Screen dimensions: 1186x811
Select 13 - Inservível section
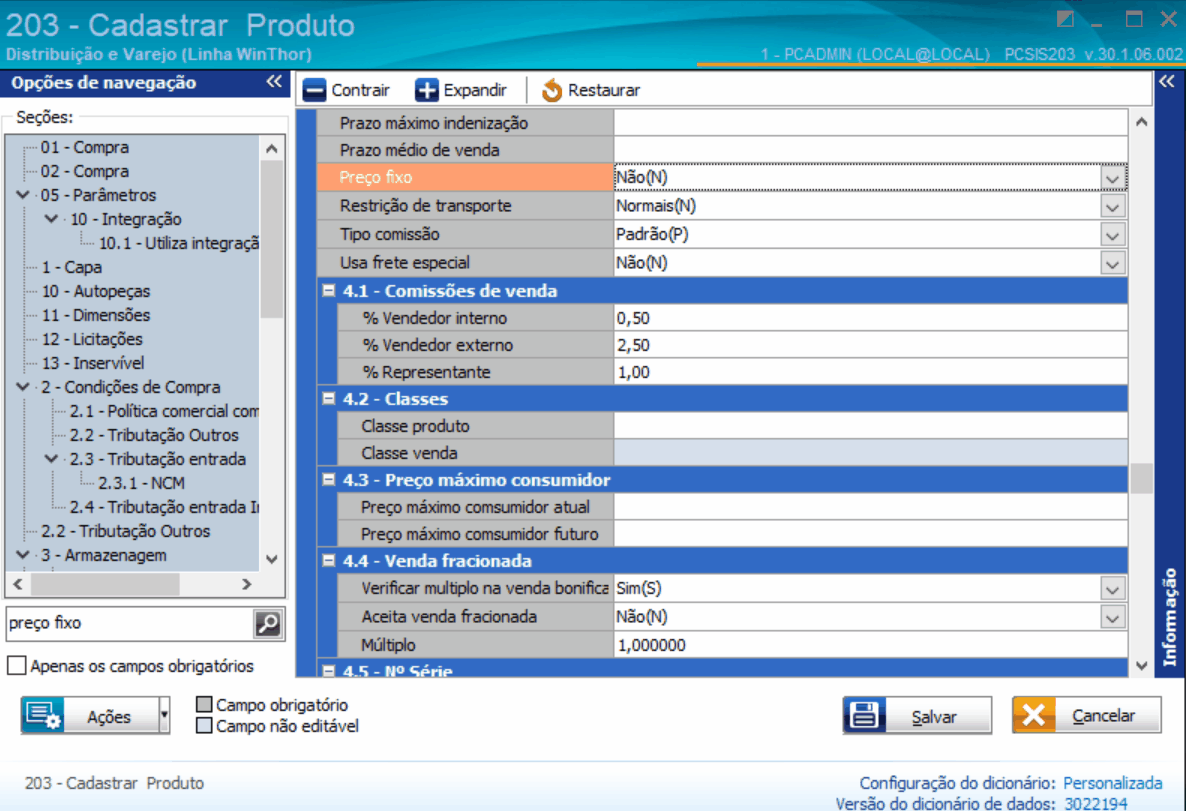[93, 363]
